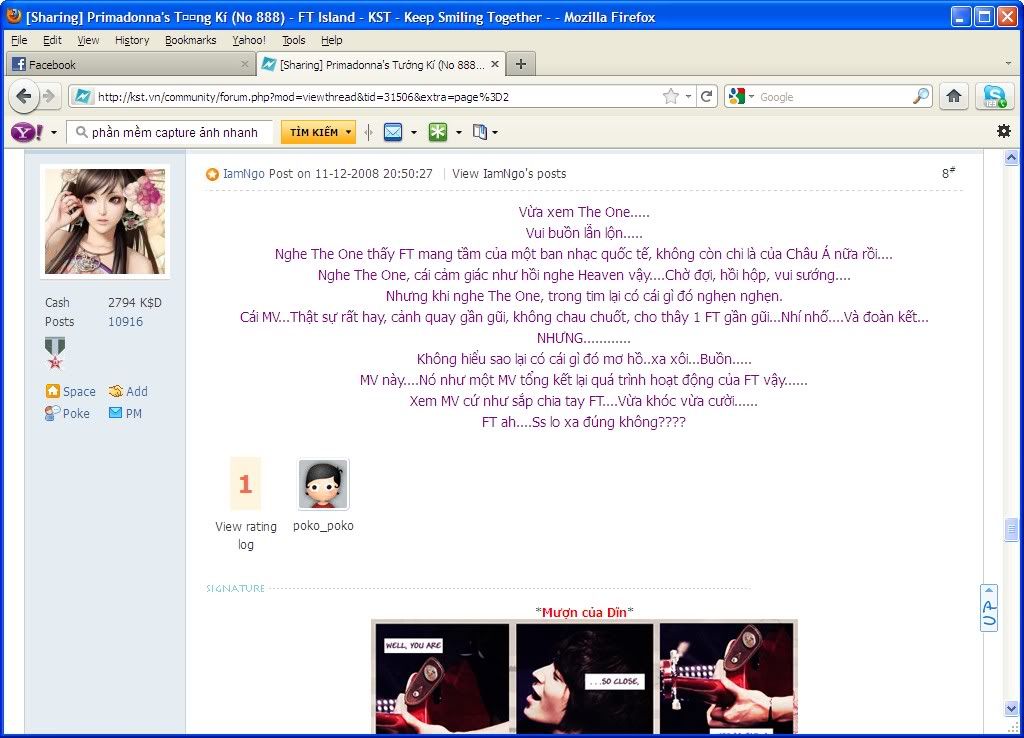
Task: Open the list all tabs dropdown
Action: click(x=1008, y=63)
